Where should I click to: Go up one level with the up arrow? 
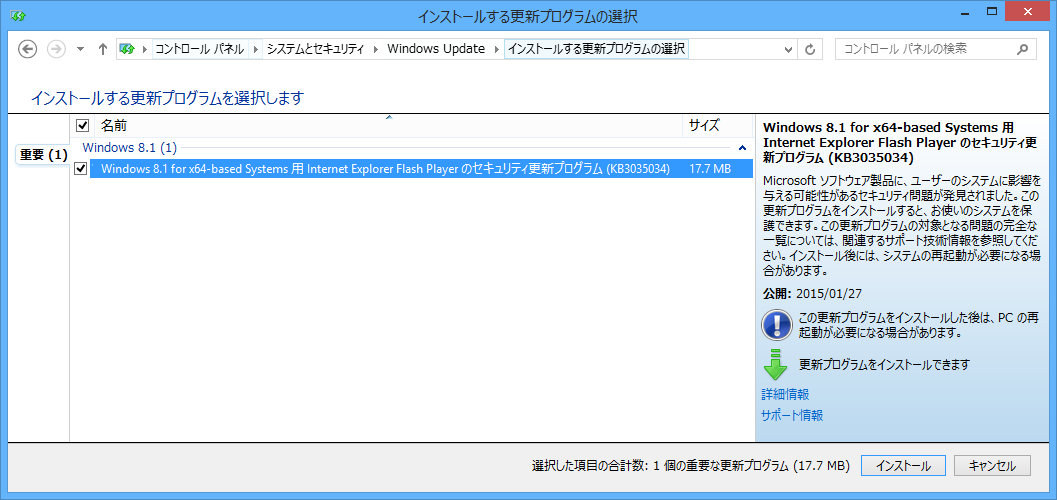pyautogui.click(x=102, y=49)
